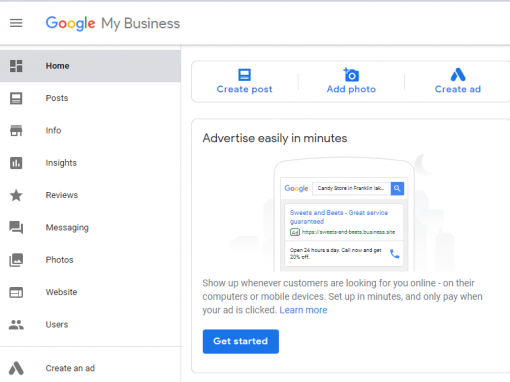The height and width of the screenshot is (382, 510).
Task: Open the Reviews section
Action: pyautogui.click(x=90, y=195)
